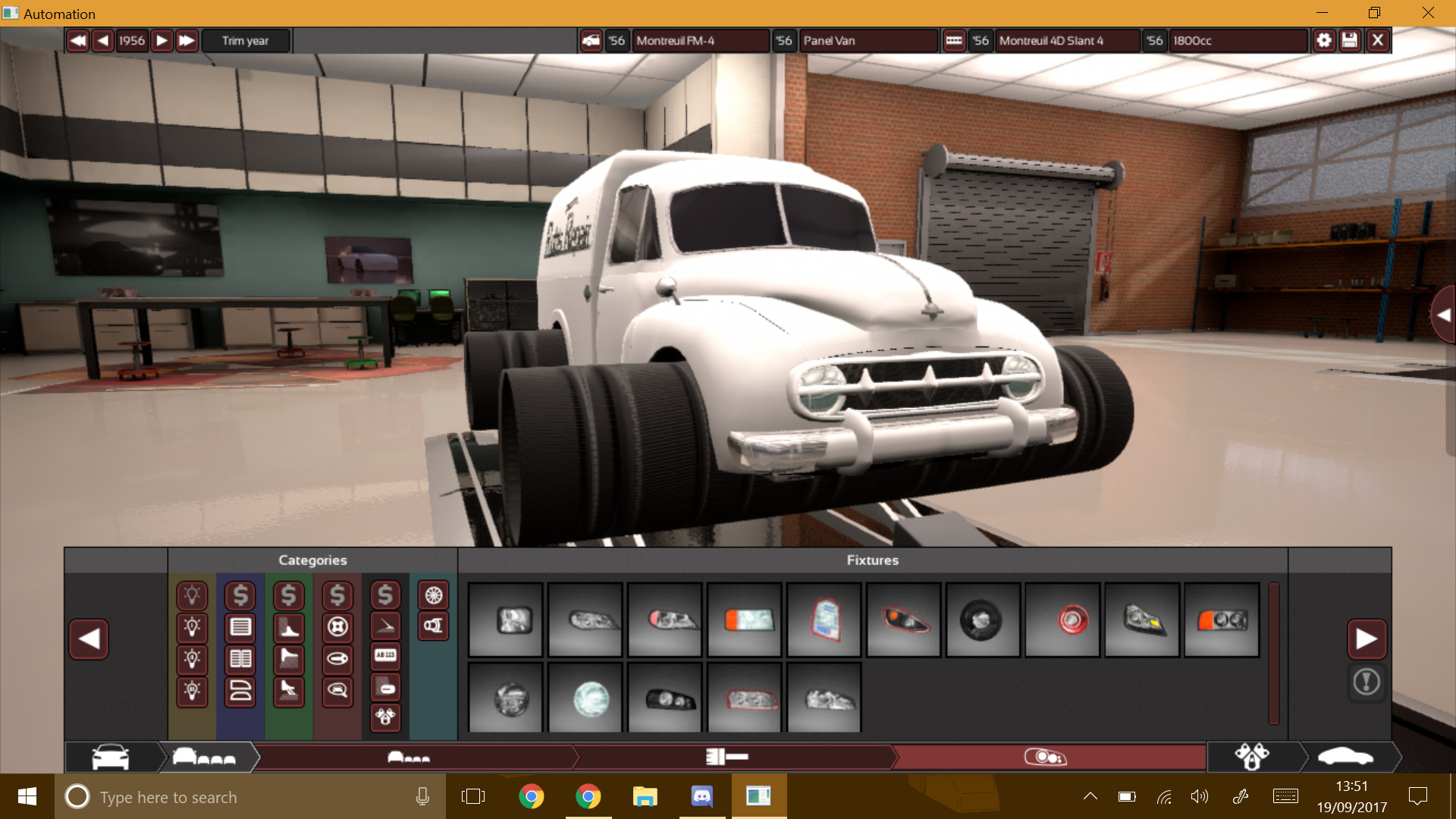Open the horizontal grille fixtures category
This screenshot has height=819, width=1456.
pos(240,627)
